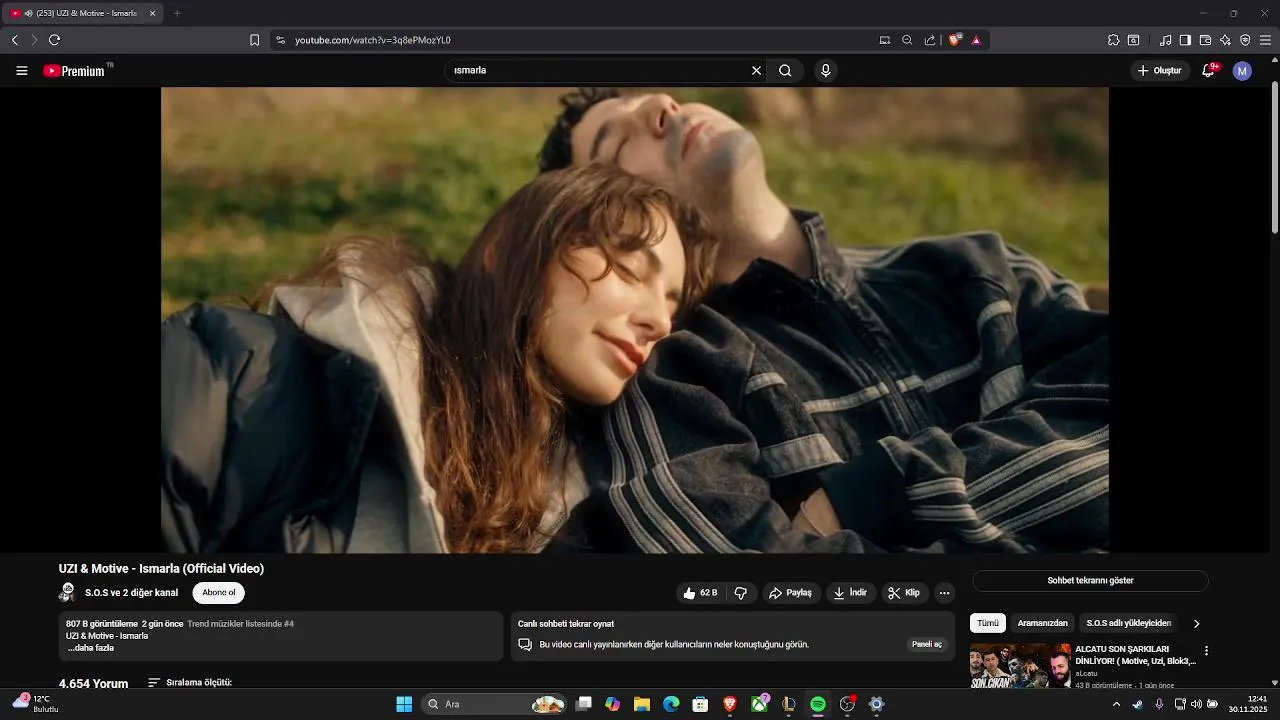
Task: Open the Windows Start menu
Action: (404, 704)
